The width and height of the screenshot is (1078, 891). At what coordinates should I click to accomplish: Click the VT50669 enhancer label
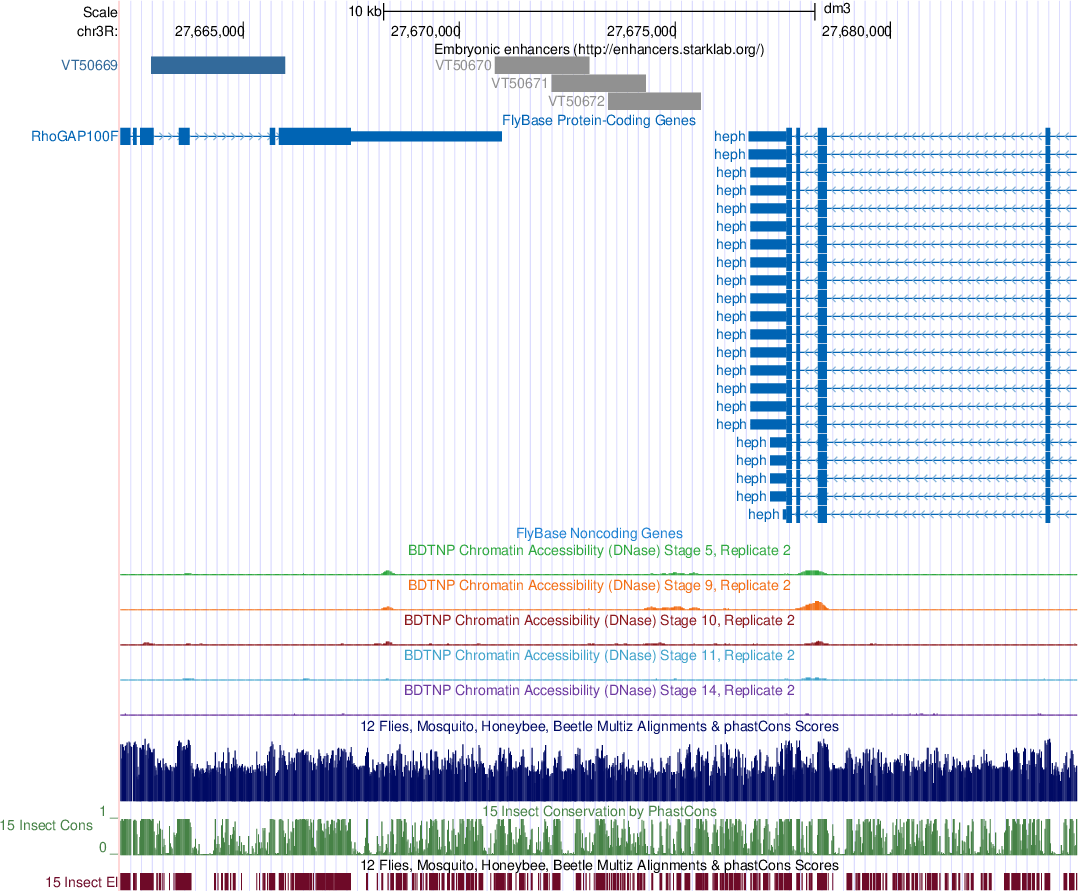click(x=88, y=66)
